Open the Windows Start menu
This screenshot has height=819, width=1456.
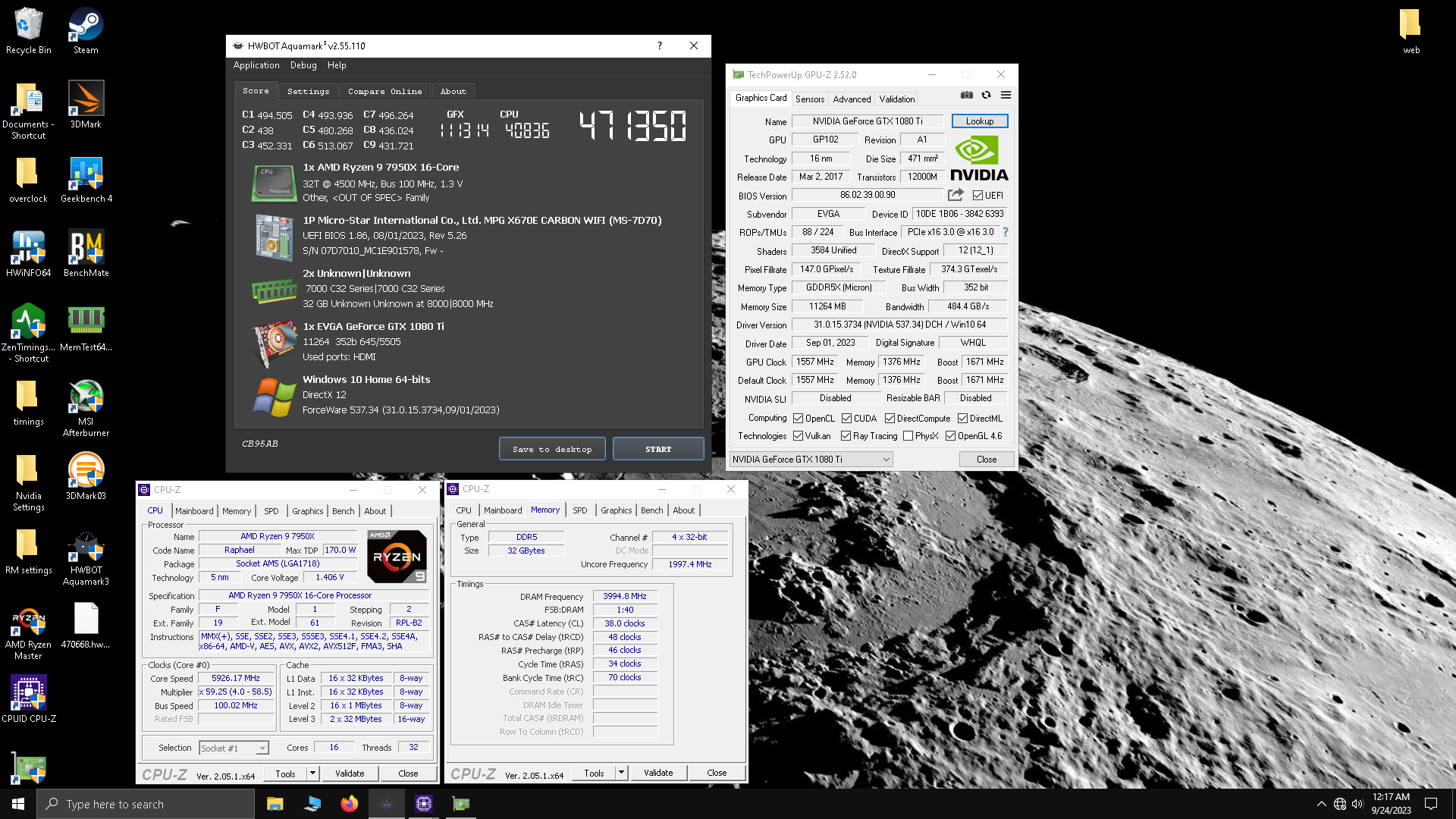click(18, 804)
